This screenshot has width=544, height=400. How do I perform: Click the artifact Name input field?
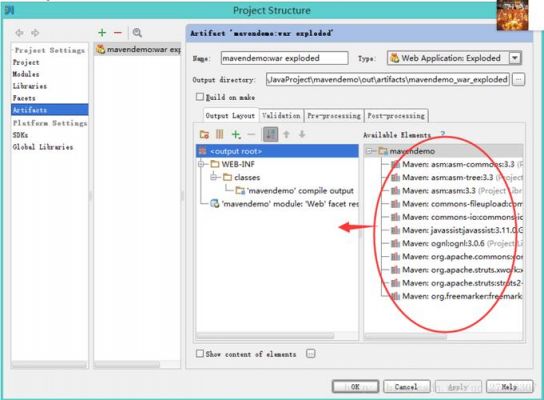[x=284, y=58]
